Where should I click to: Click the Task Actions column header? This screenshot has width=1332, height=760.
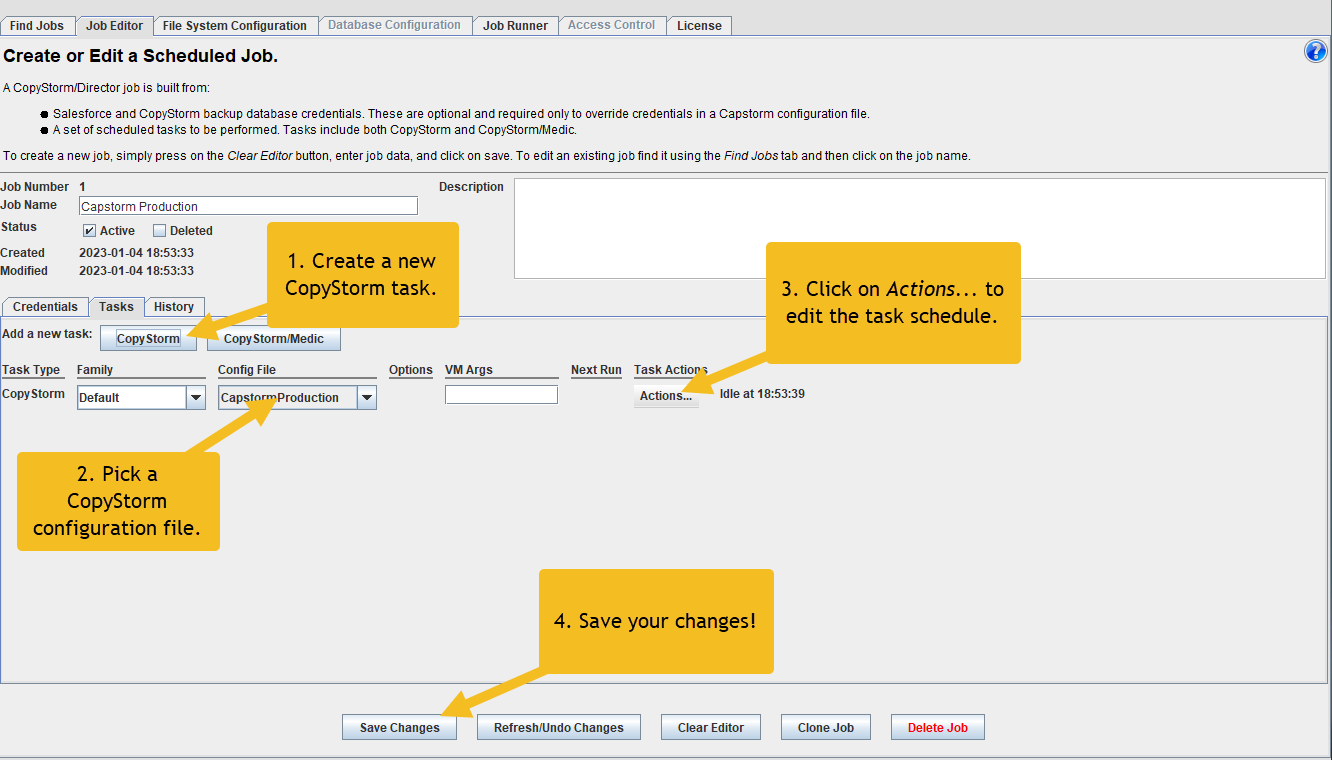(671, 370)
